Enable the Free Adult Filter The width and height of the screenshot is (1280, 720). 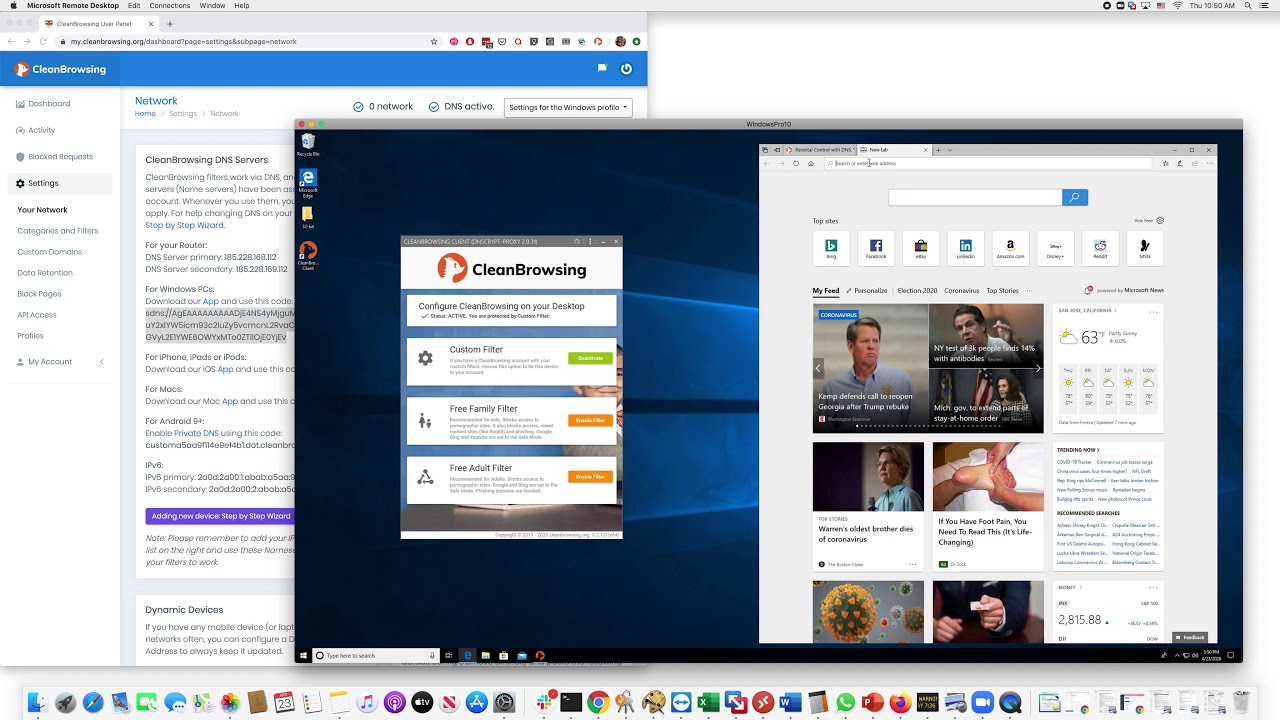[x=590, y=477]
